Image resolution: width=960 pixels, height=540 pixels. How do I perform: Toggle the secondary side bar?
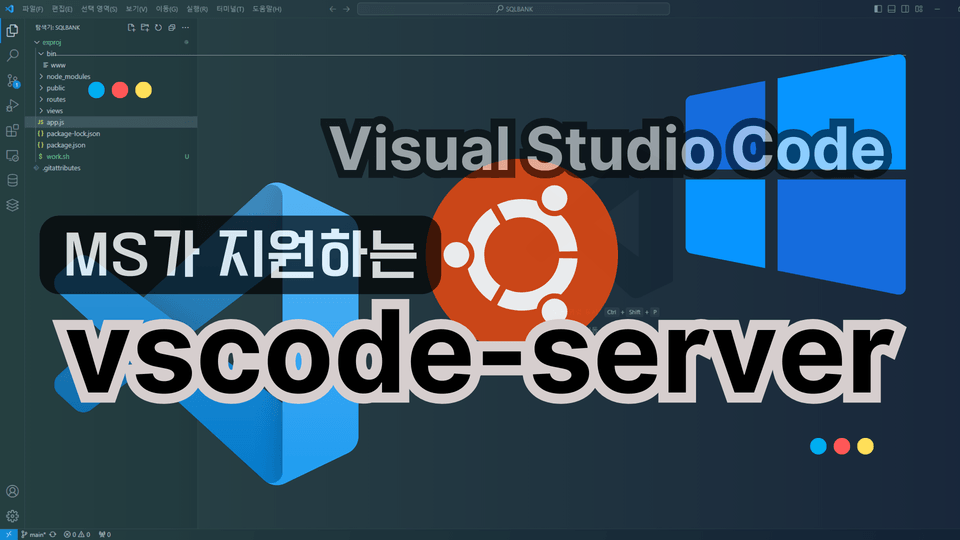[x=905, y=9]
